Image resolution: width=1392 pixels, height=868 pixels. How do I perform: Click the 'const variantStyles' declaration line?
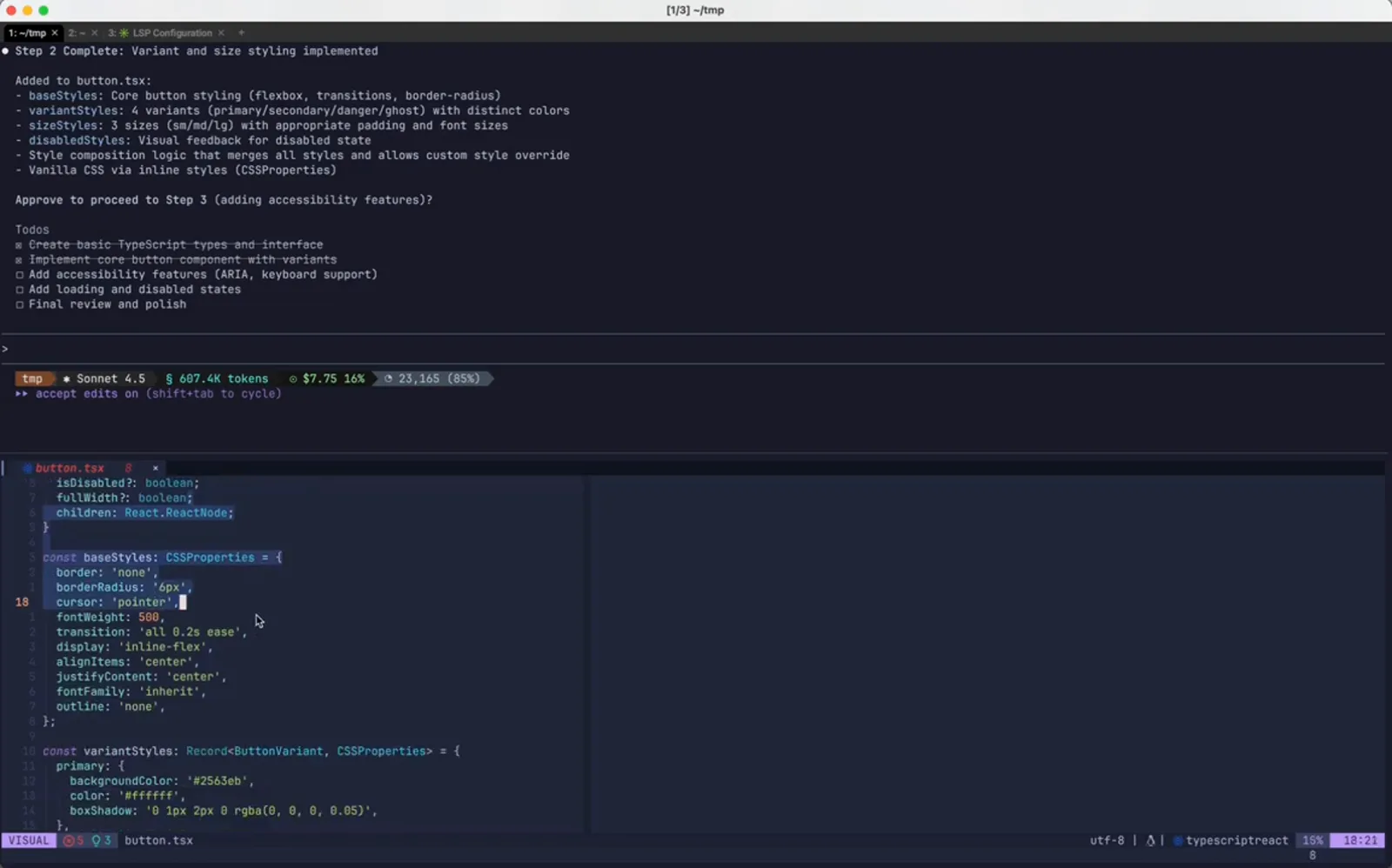(251, 751)
